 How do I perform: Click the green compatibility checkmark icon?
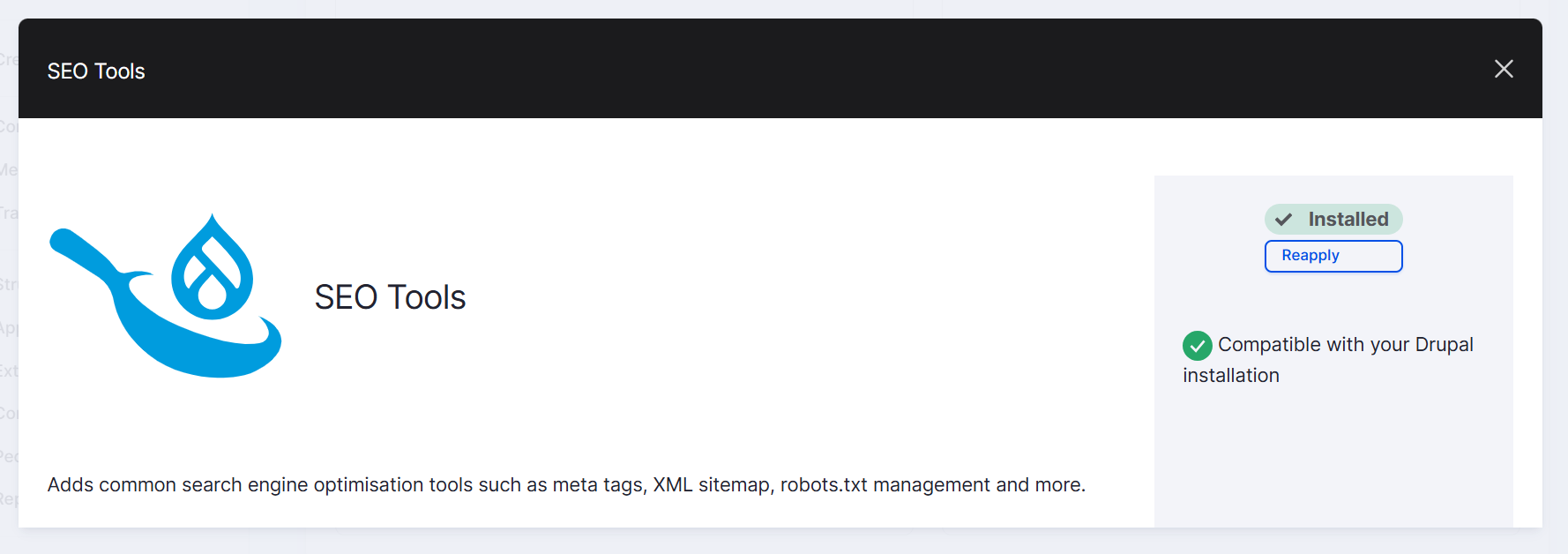[1197, 346]
